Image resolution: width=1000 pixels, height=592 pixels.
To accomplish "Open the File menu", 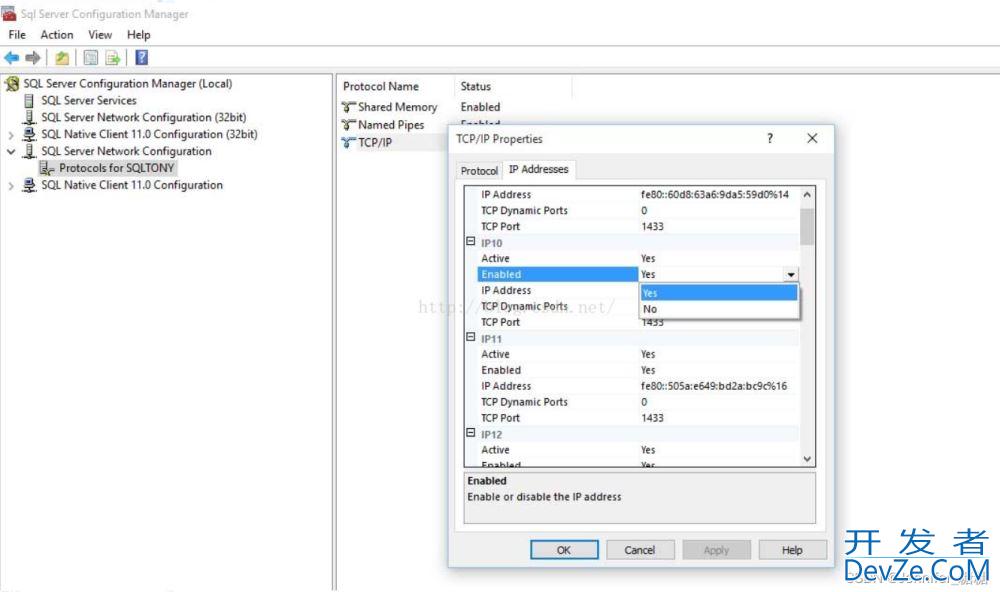I will 17,35.
